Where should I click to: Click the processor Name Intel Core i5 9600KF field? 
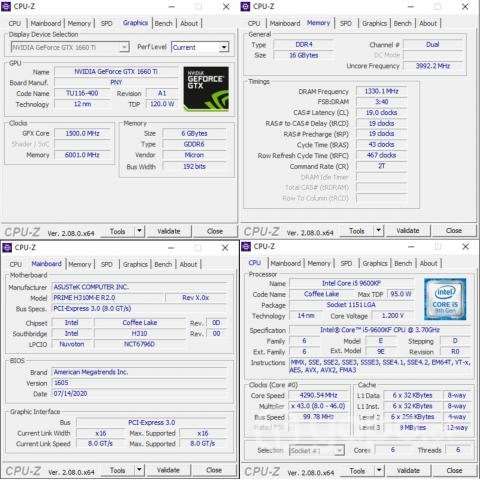351,283
